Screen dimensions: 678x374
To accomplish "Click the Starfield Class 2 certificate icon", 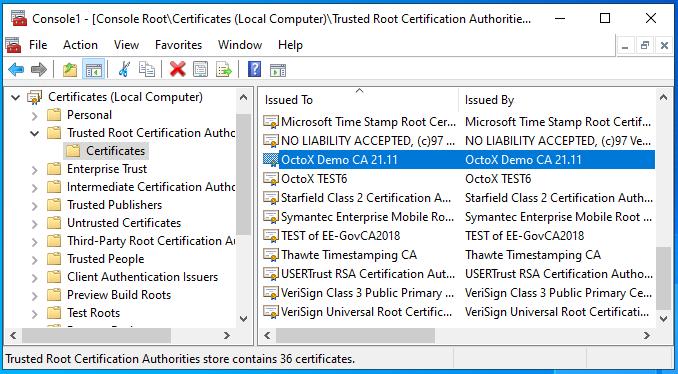I will (271, 198).
